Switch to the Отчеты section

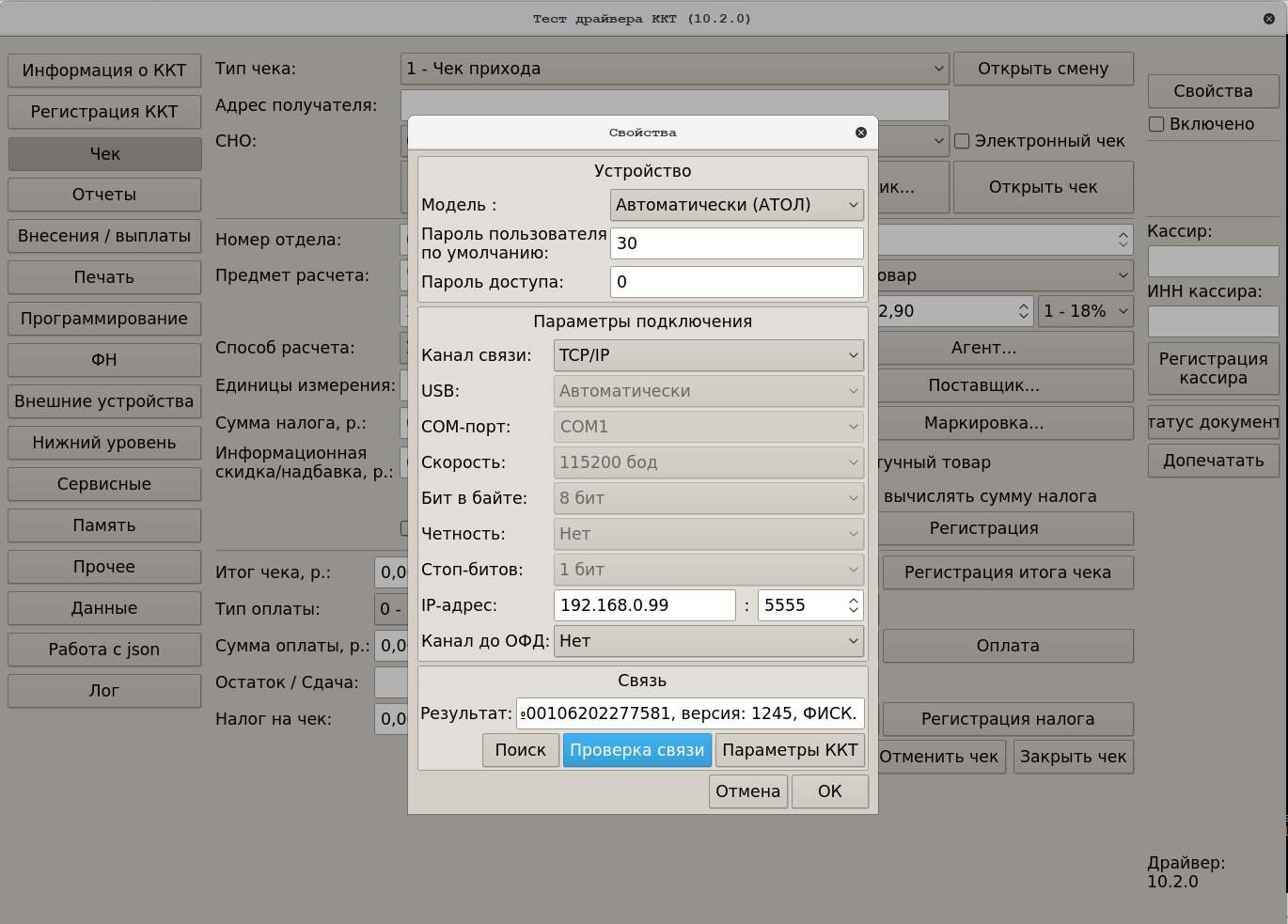pos(104,195)
